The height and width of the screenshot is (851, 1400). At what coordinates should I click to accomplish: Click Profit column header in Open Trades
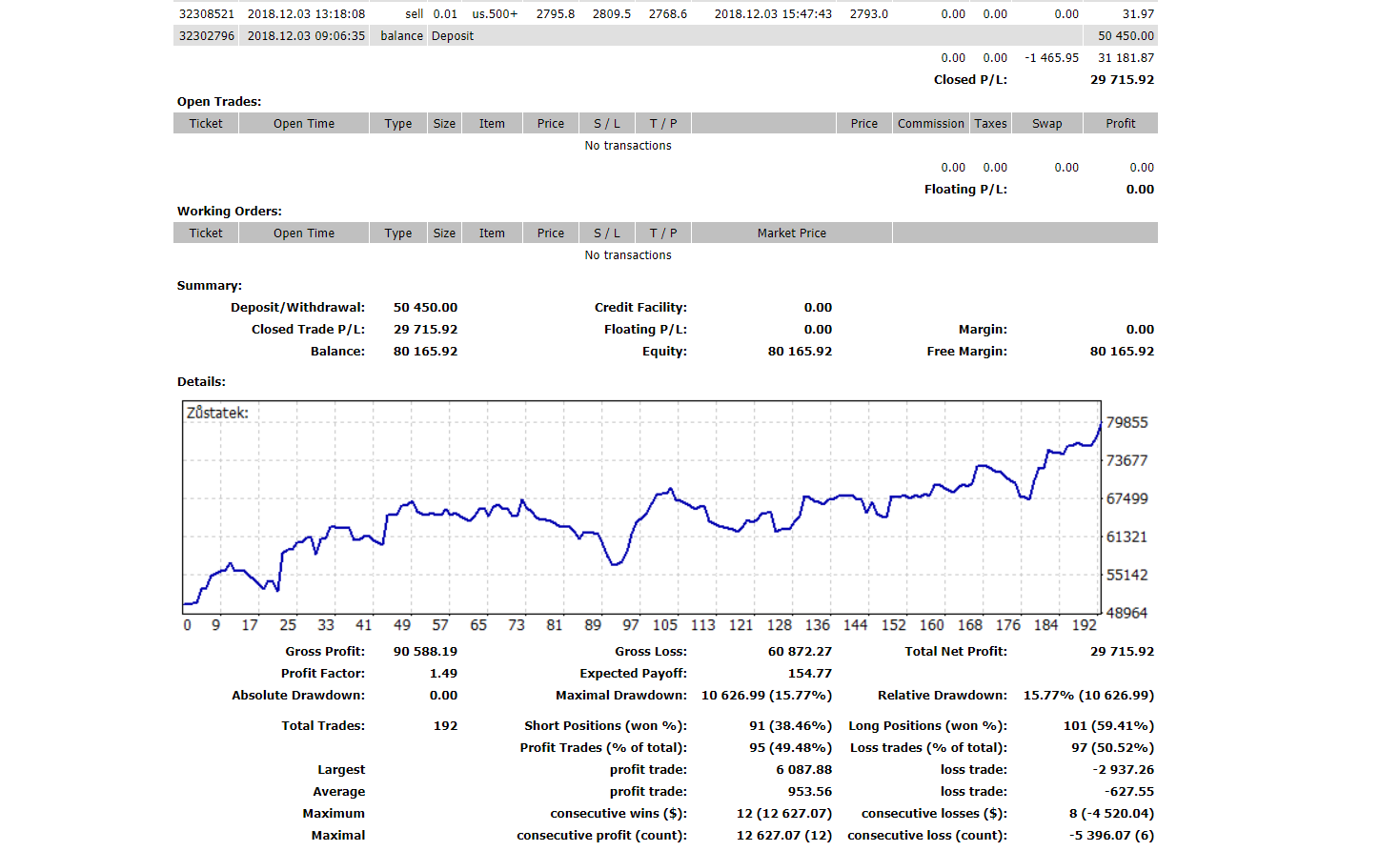point(1121,124)
